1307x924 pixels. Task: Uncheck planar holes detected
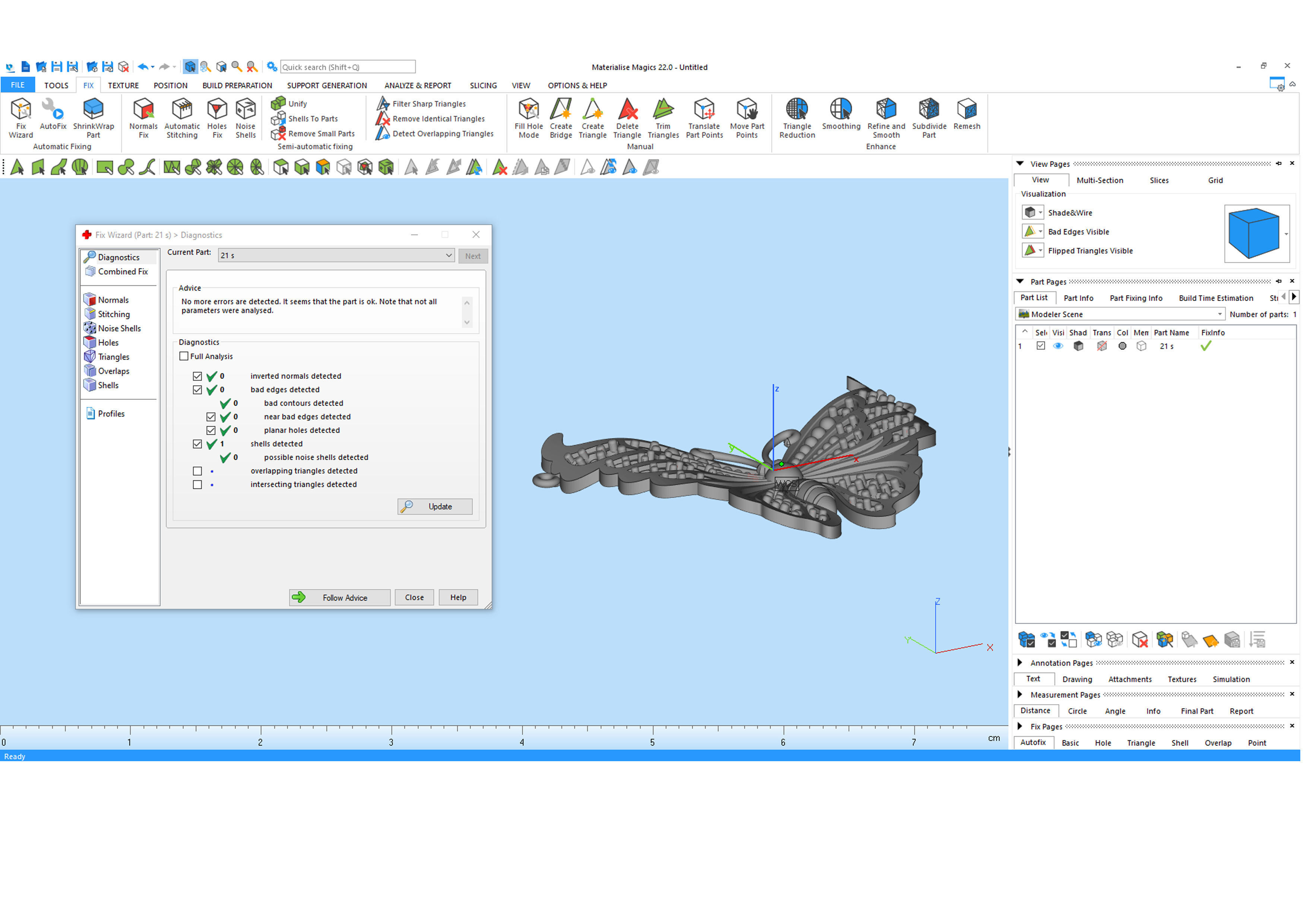coord(211,430)
